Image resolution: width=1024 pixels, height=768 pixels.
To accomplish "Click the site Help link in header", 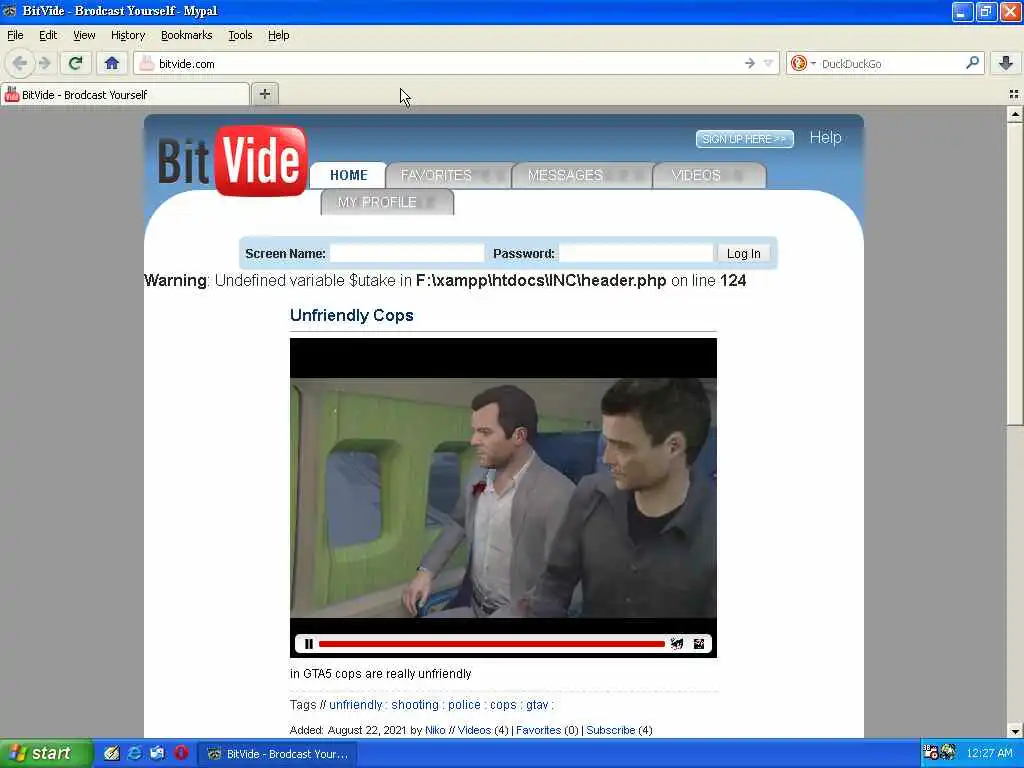I will coord(825,138).
